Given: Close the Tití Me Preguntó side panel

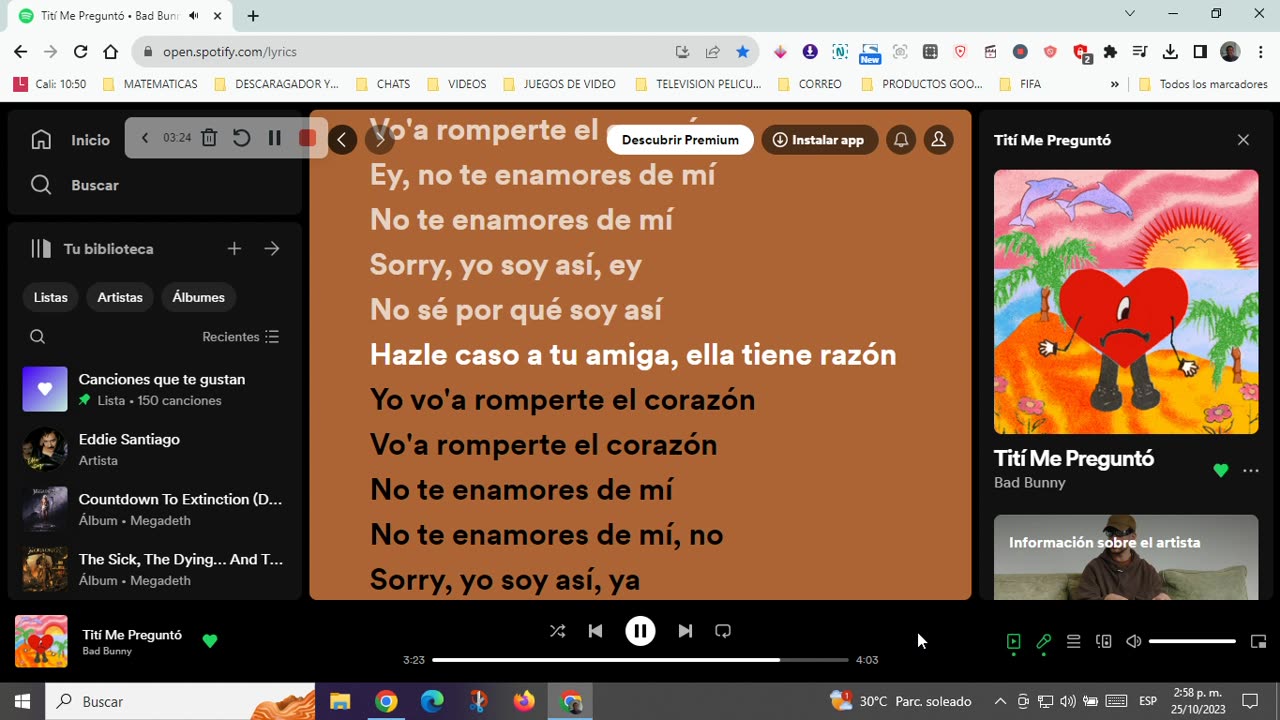Looking at the screenshot, I should 1243,140.
